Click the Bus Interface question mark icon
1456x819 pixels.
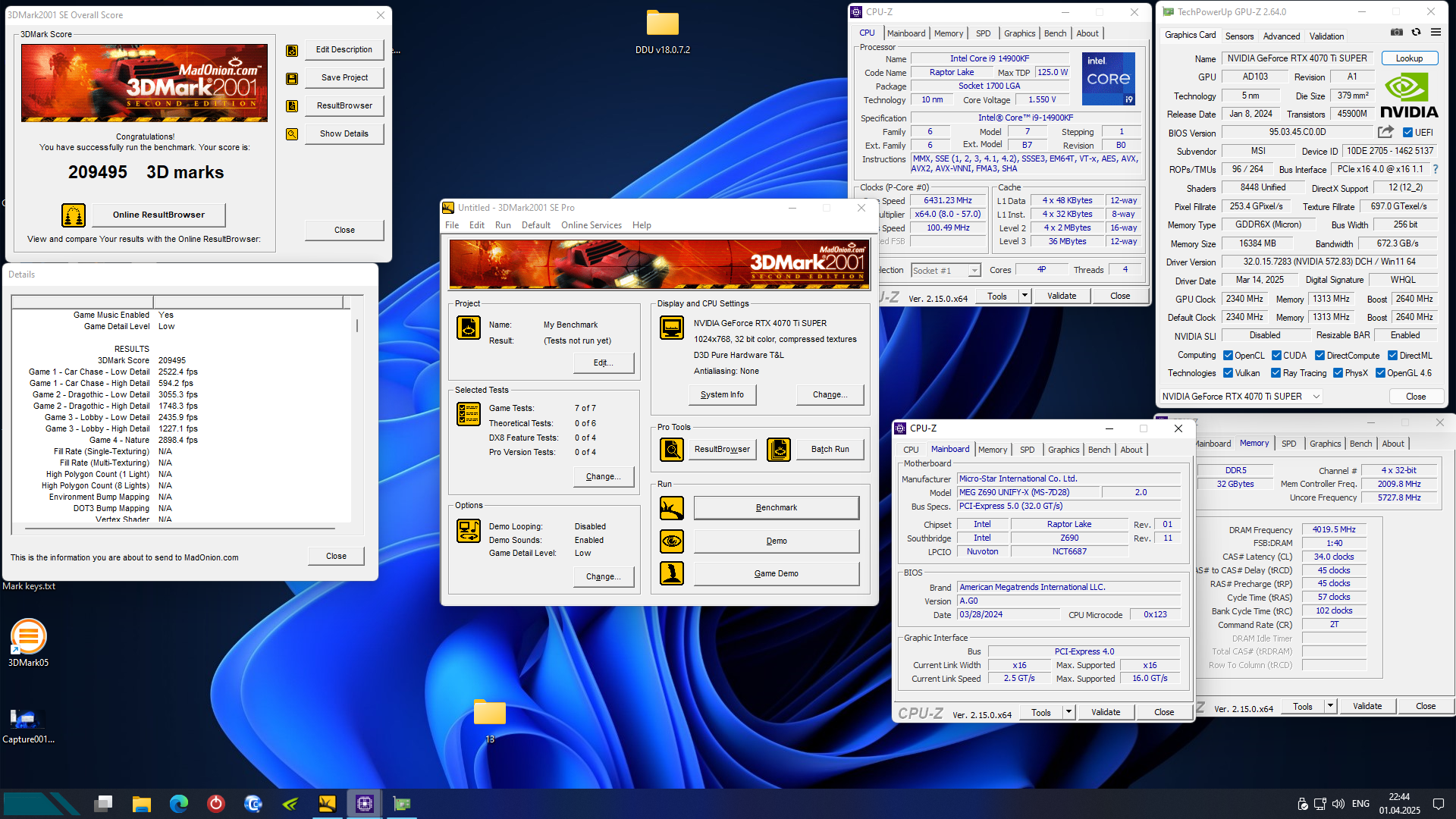1436,169
